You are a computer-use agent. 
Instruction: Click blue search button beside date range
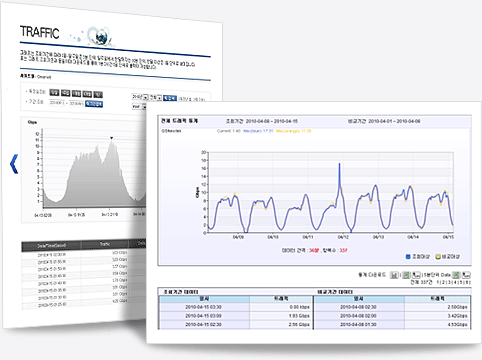(94, 104)
